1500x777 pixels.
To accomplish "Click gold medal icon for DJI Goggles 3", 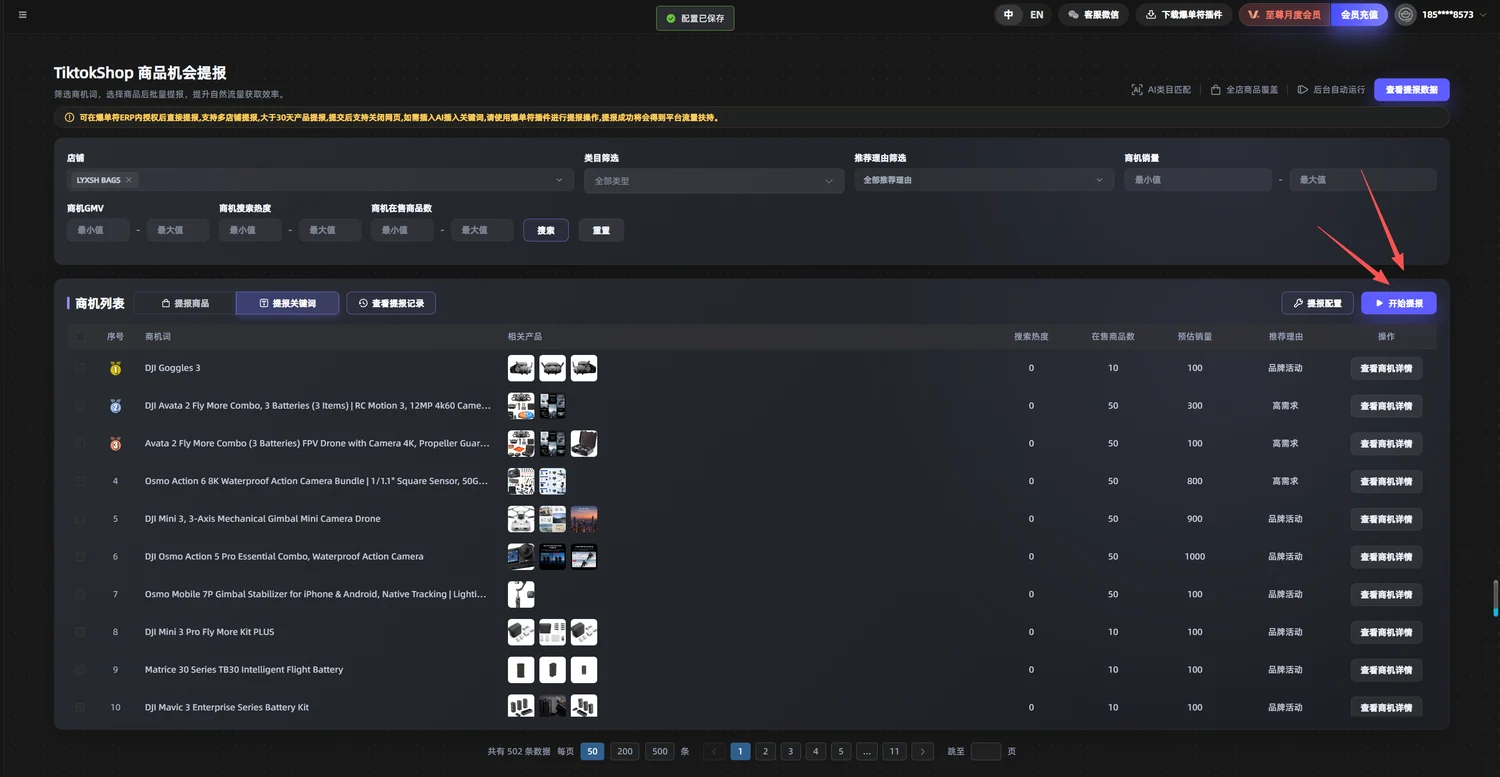I will pos(115,368).
